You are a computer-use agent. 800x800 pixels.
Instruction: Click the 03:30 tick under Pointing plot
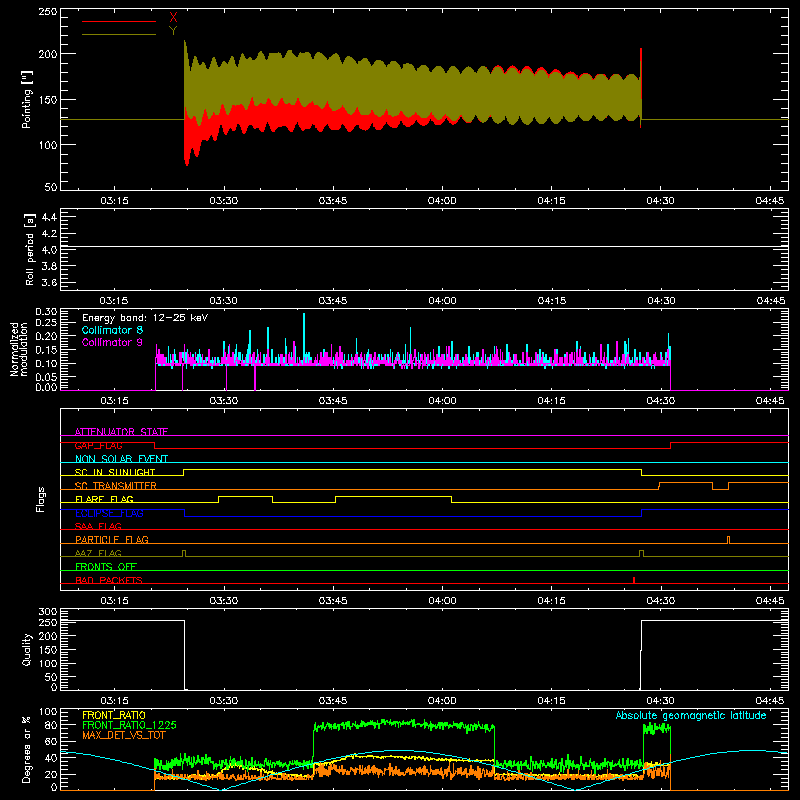(223, 201)
